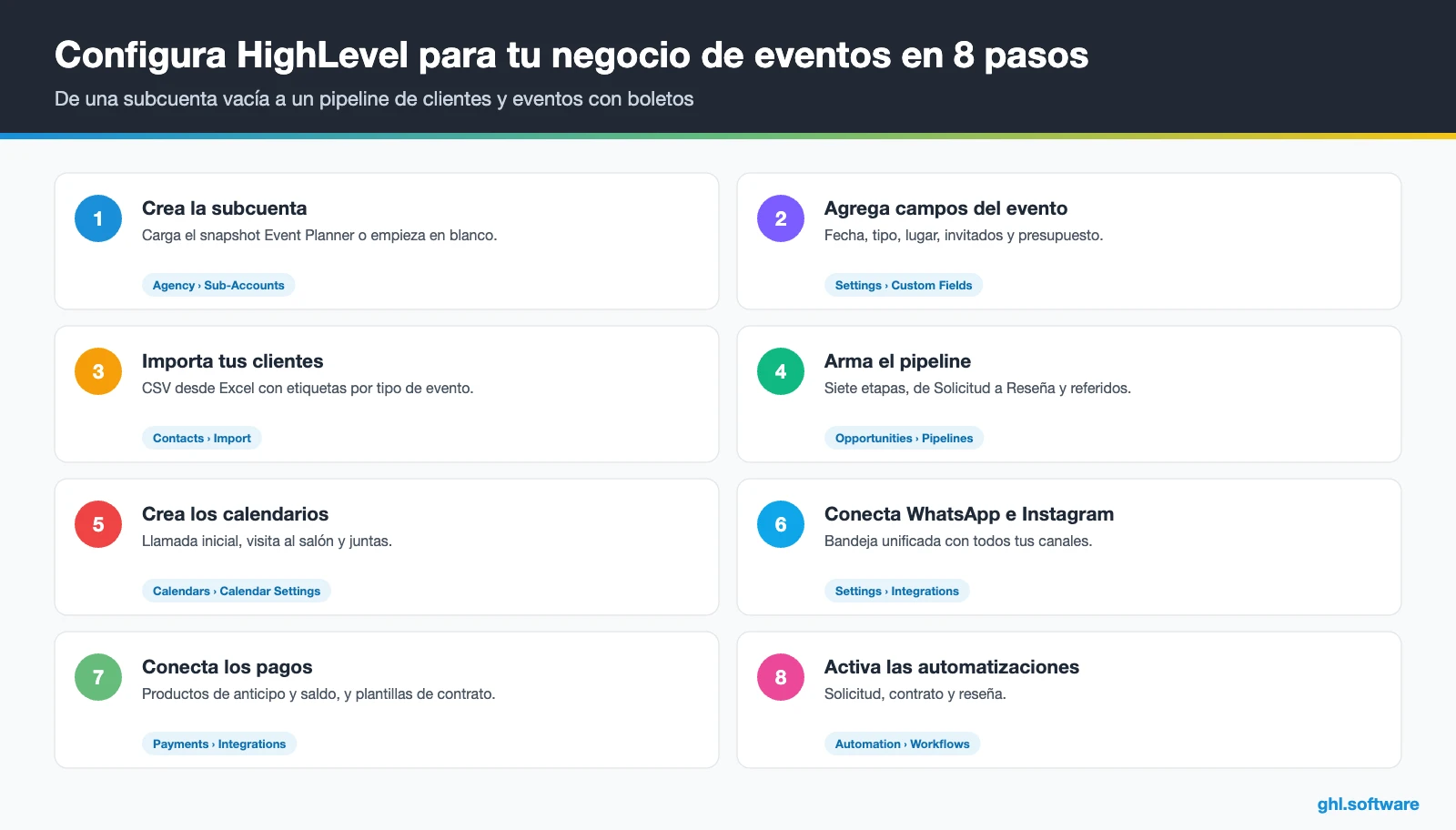Click the heading 'Arma el pipeline'

click(x=897, y=361)
